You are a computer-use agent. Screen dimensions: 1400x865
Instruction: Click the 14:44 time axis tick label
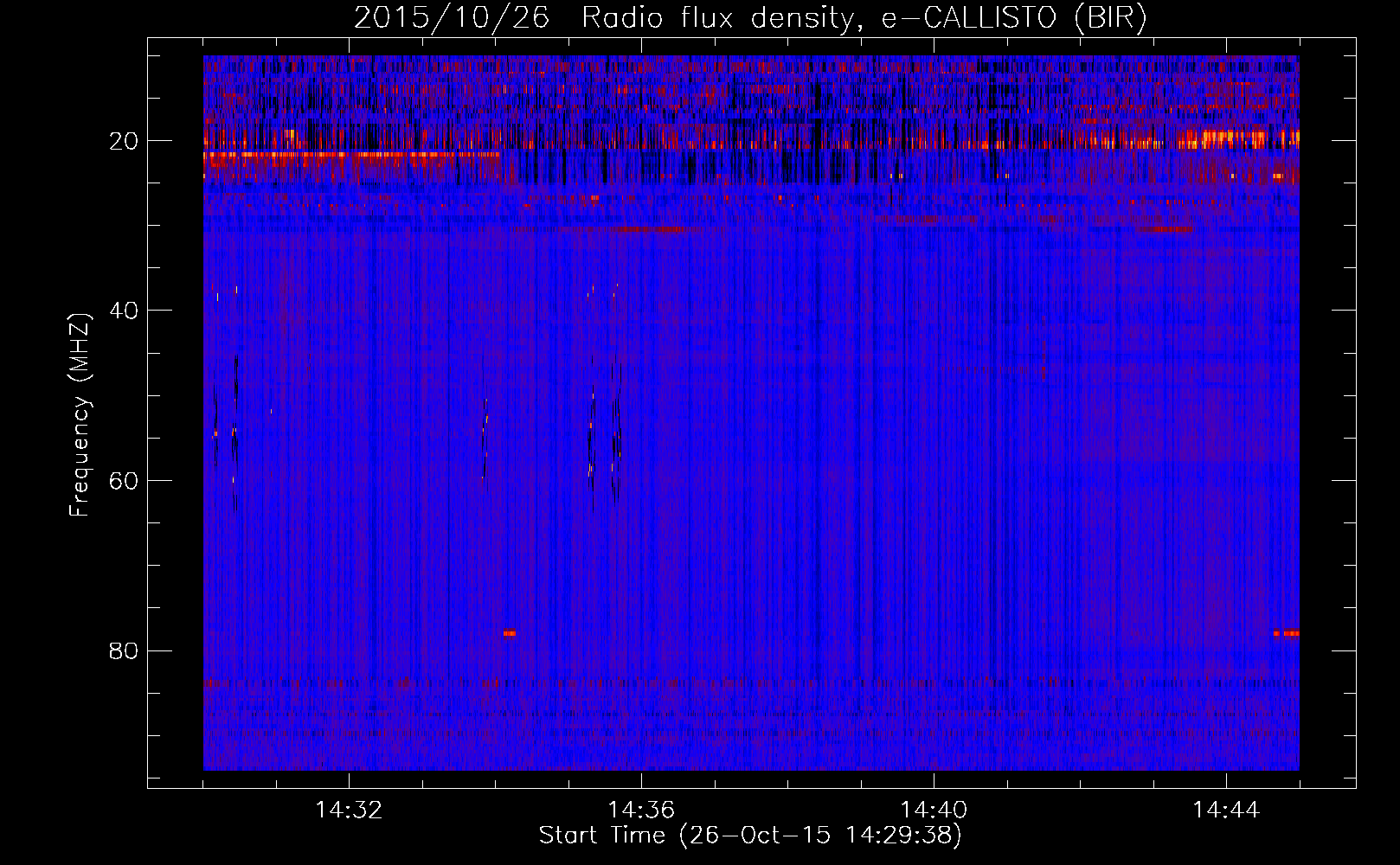click(x=1226, y=810)
